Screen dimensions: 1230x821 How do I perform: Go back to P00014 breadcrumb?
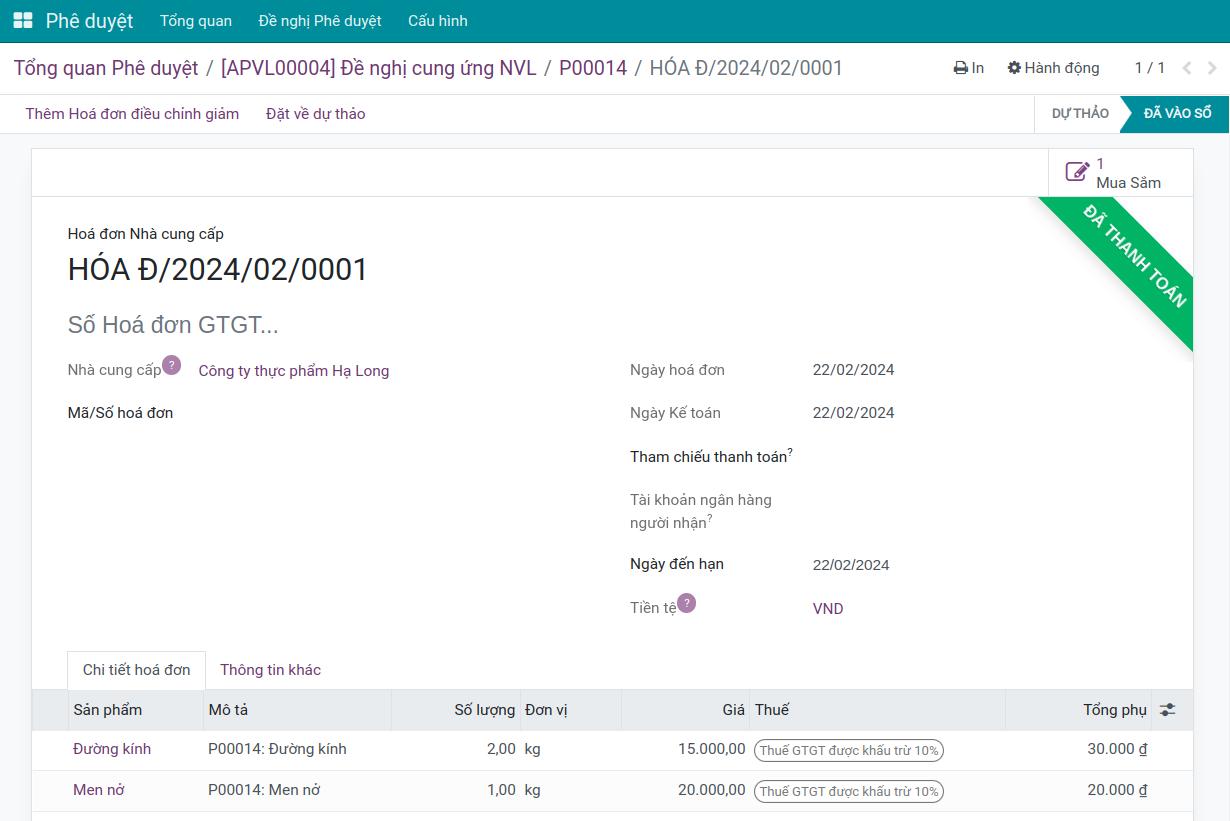point(593,68)
